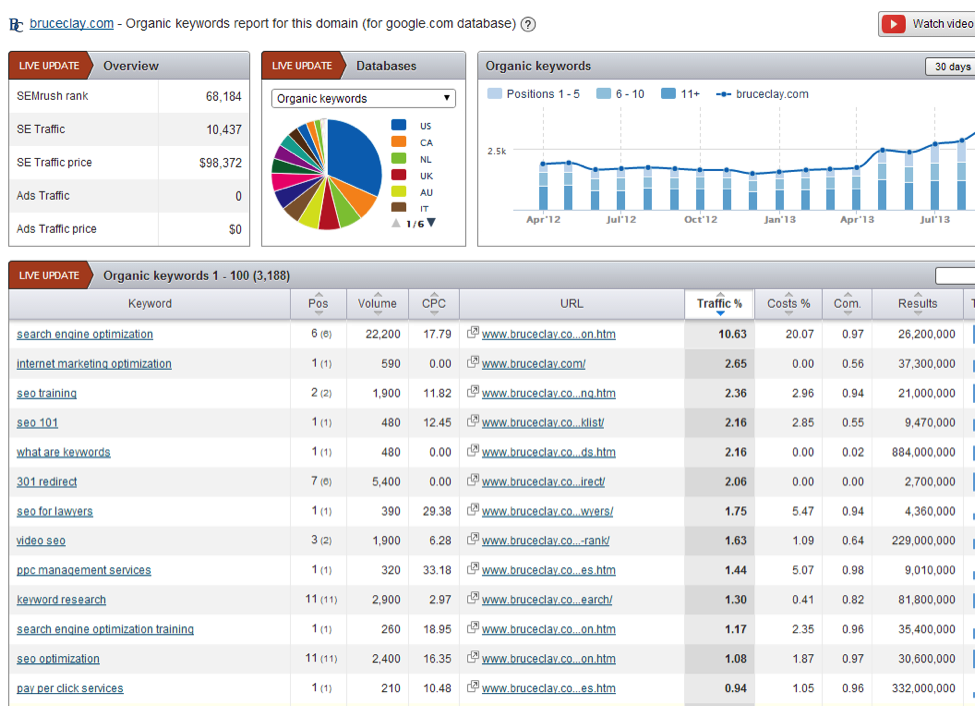Open 'pay per click services' keyword link
The width and height of the screenshot is (975, 707).
click(x=70, y=688)
